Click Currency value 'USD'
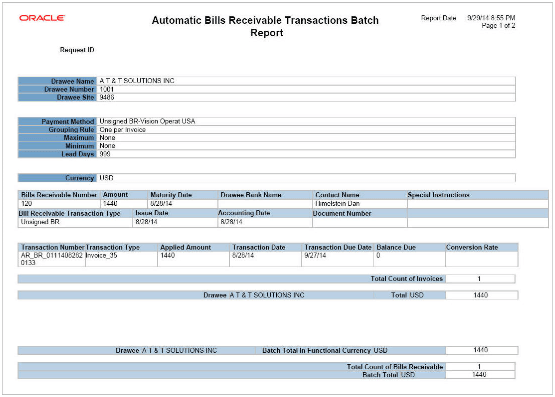The height and width of the screenshot is (397, 555). click(106, 178)
